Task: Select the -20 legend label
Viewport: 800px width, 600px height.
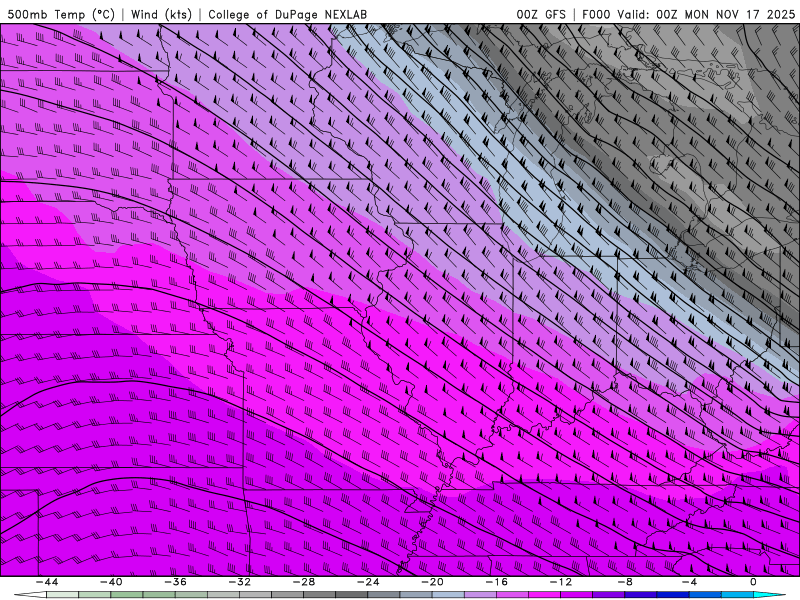Action: tap(432, 582)
